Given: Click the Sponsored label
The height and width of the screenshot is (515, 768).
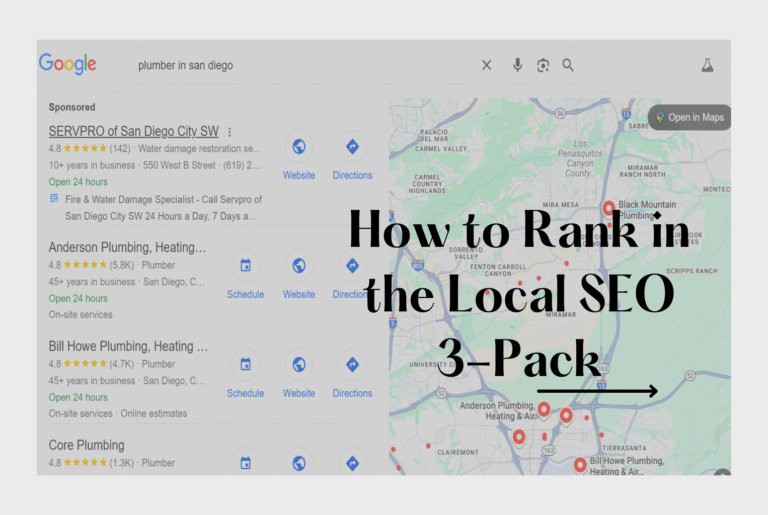Looking at the screenshot, I should [72, 107].
